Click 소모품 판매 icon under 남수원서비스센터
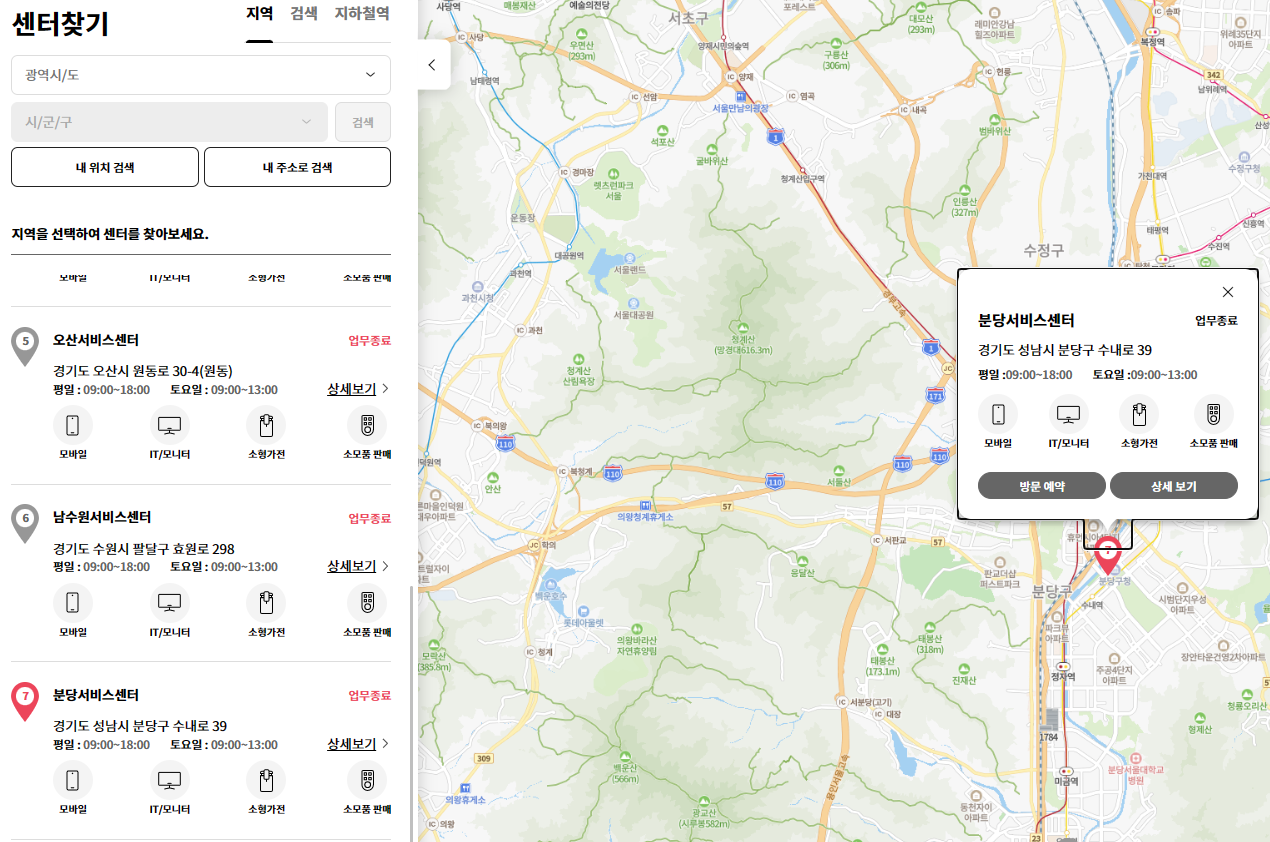 [x=367, y=603]
